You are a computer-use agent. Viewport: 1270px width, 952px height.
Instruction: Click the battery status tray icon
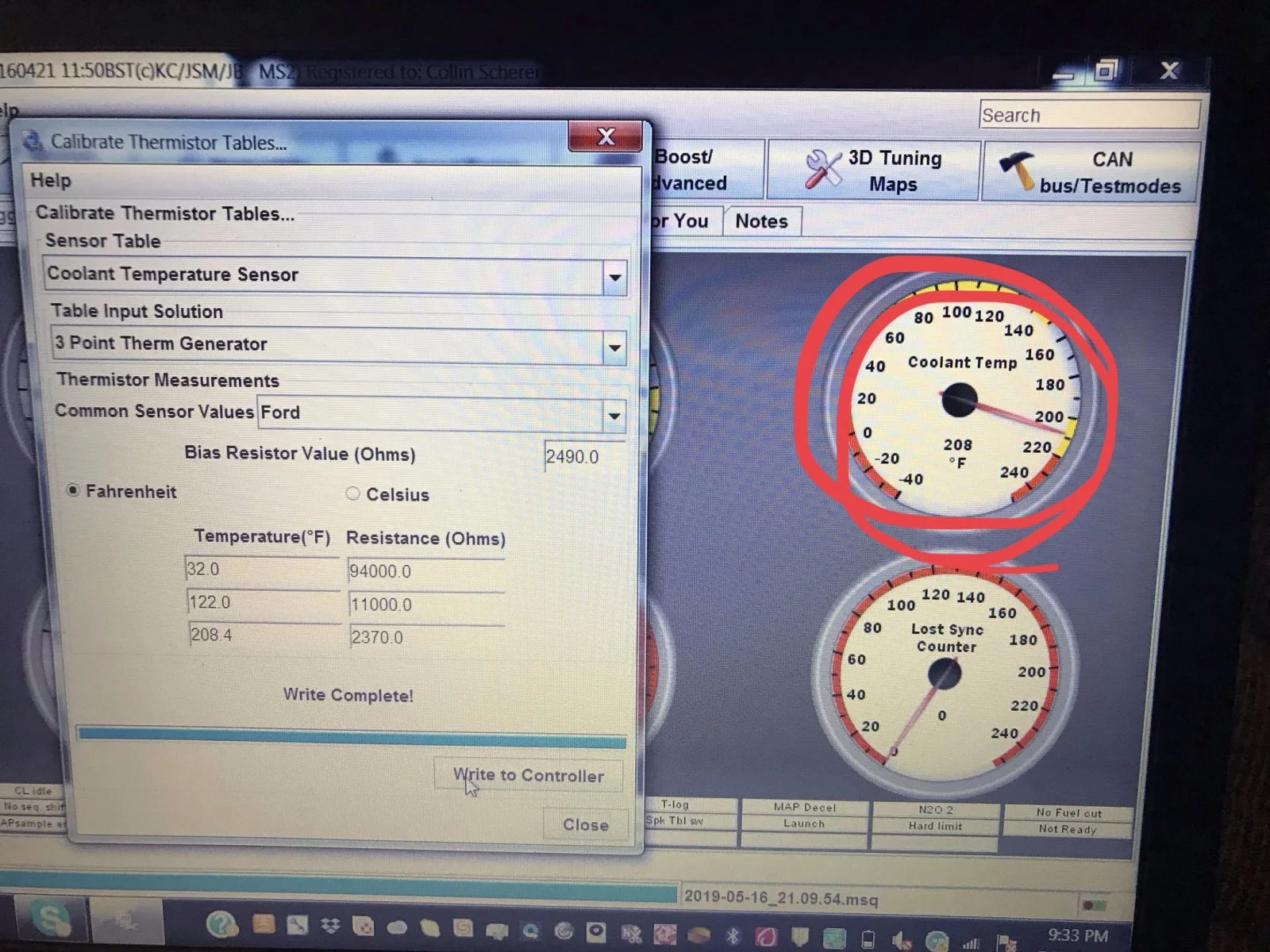coord(868,940)
